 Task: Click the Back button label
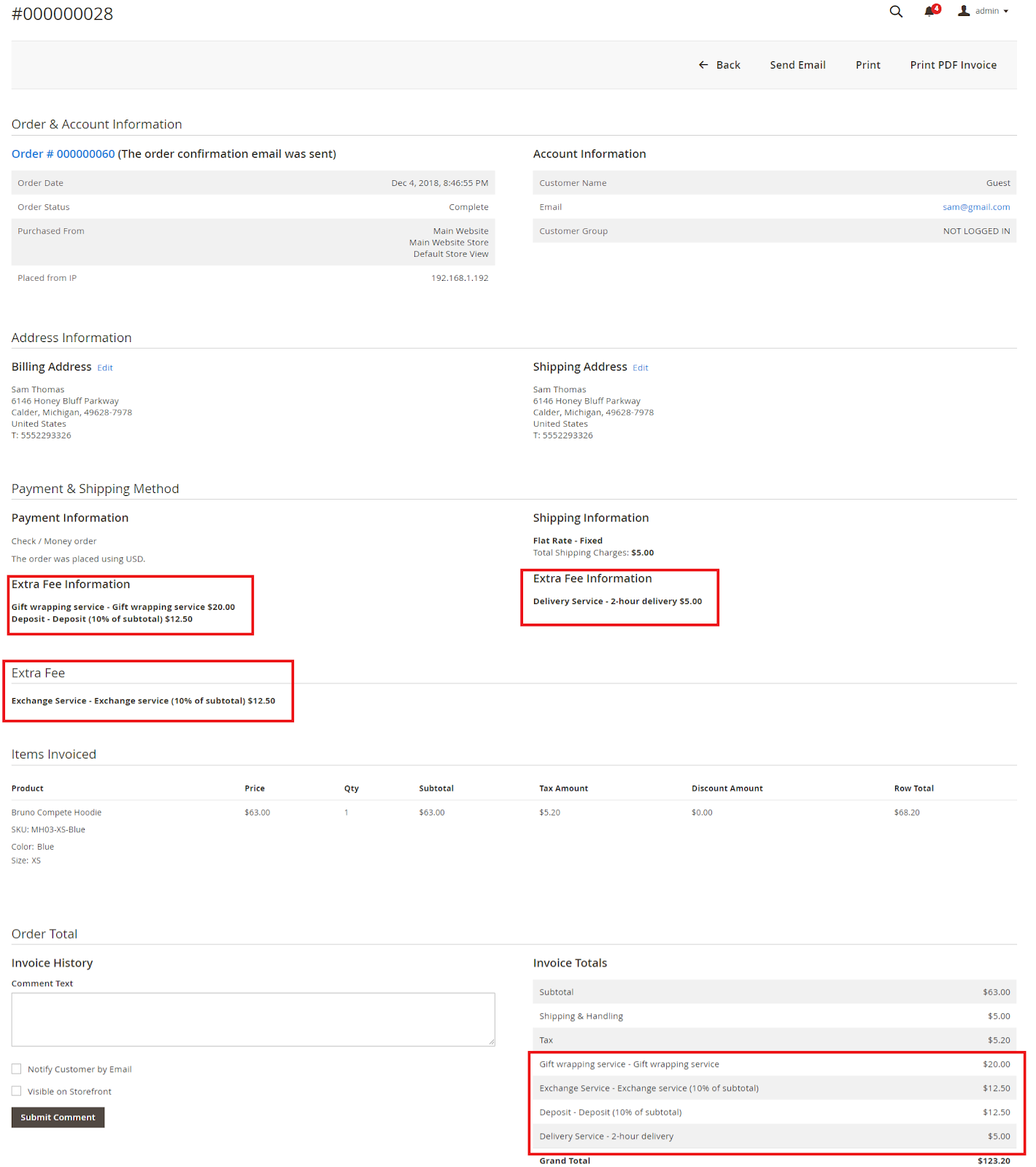coord(727,65)
